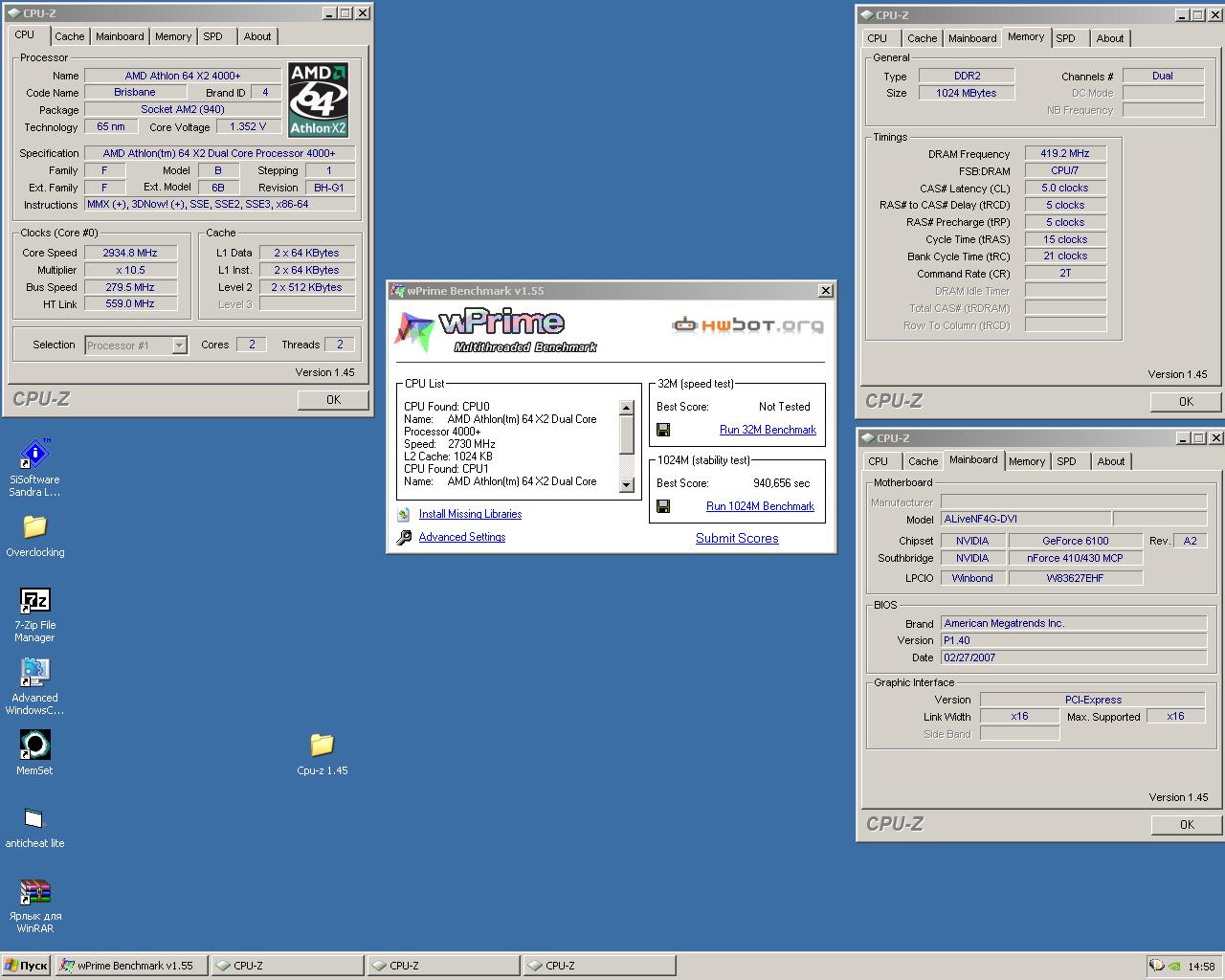Activate wPrime Benchmark v1.55 taskbar button
1225x980 pixels.
[131, 966]
